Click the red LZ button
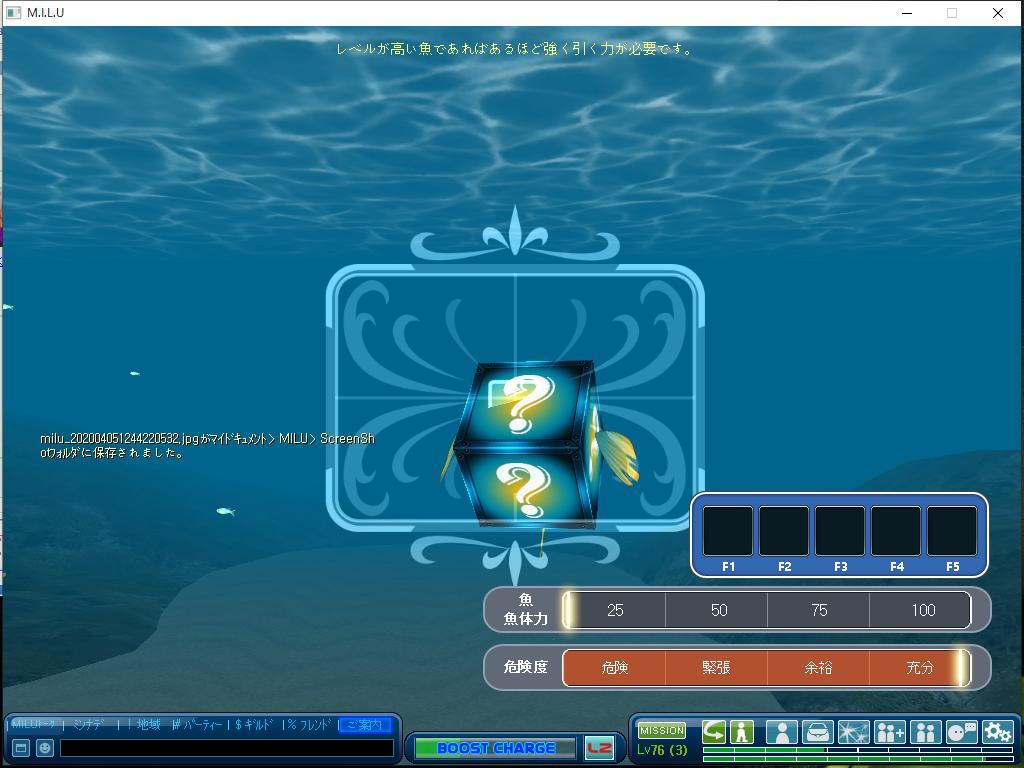1024x768 pixels. (x=599, y=748)
